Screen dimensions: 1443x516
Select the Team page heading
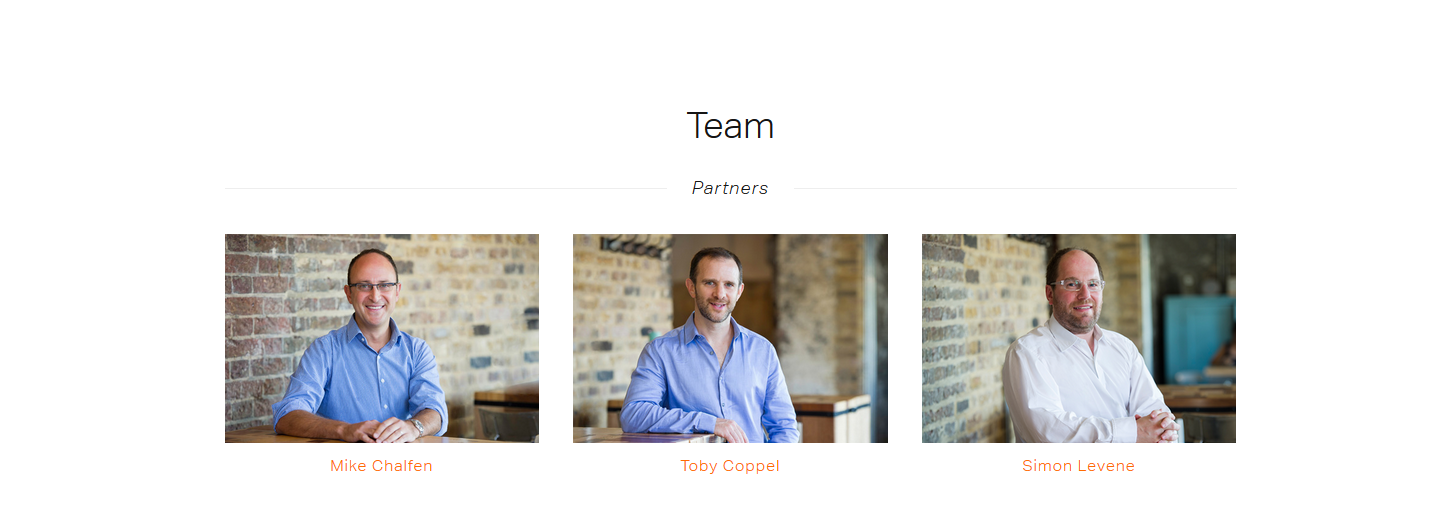click(730, 126)
